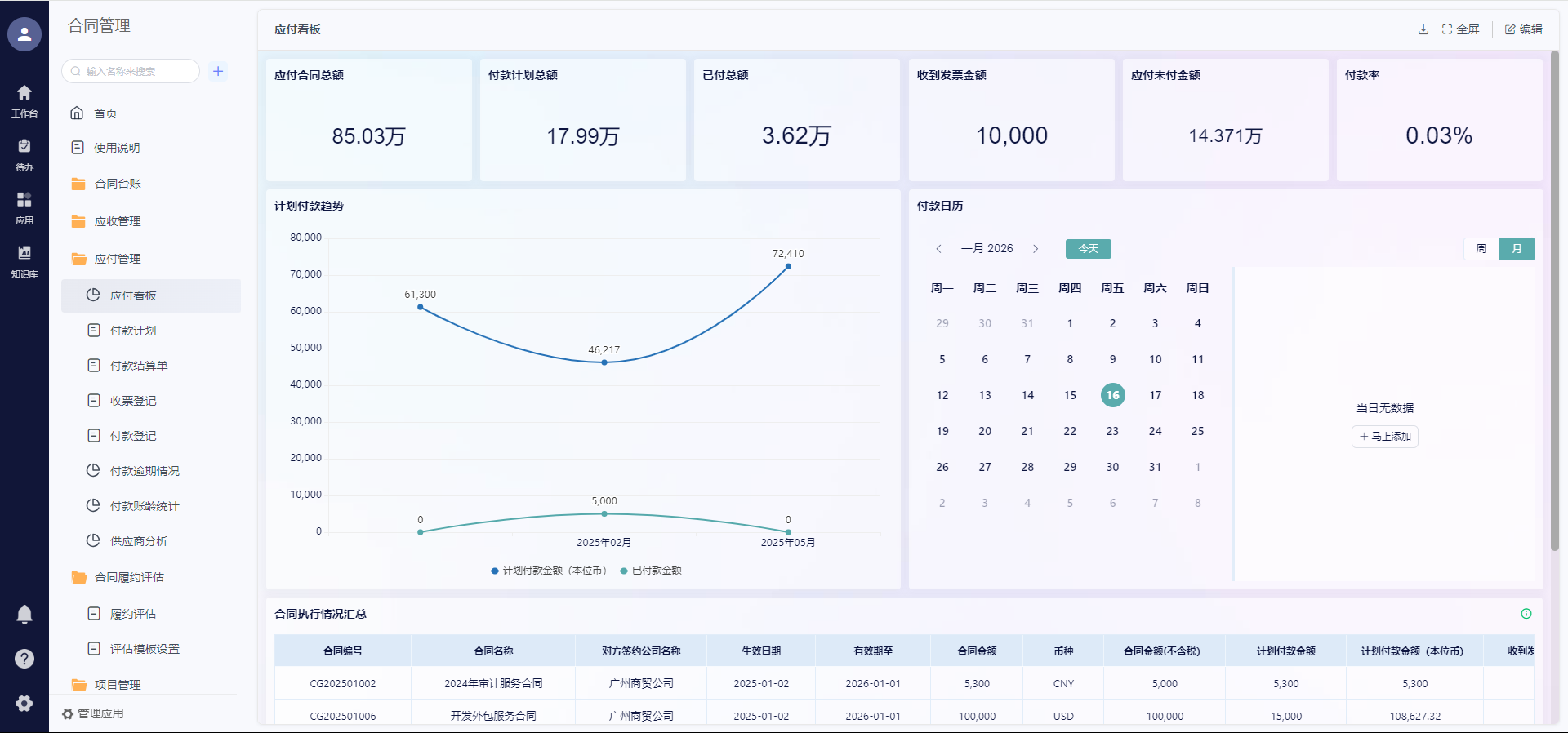Open notifications bell icon in left rail
The image size is (1568, 733).
coord(24,615)
